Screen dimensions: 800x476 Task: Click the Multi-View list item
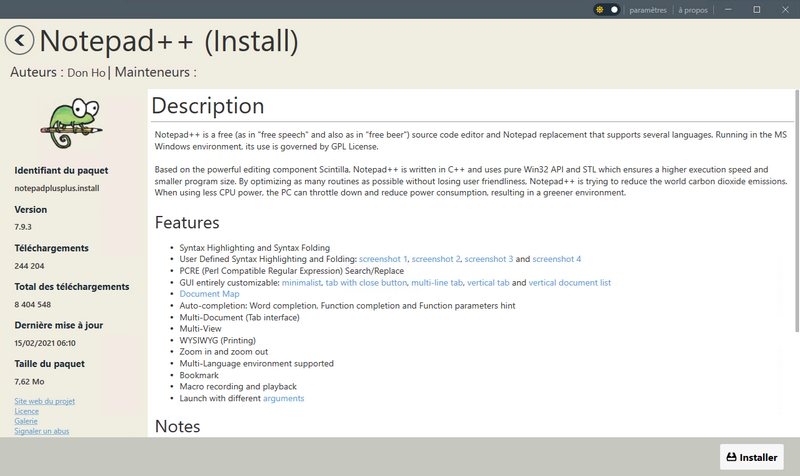click(x=200, y=329)
